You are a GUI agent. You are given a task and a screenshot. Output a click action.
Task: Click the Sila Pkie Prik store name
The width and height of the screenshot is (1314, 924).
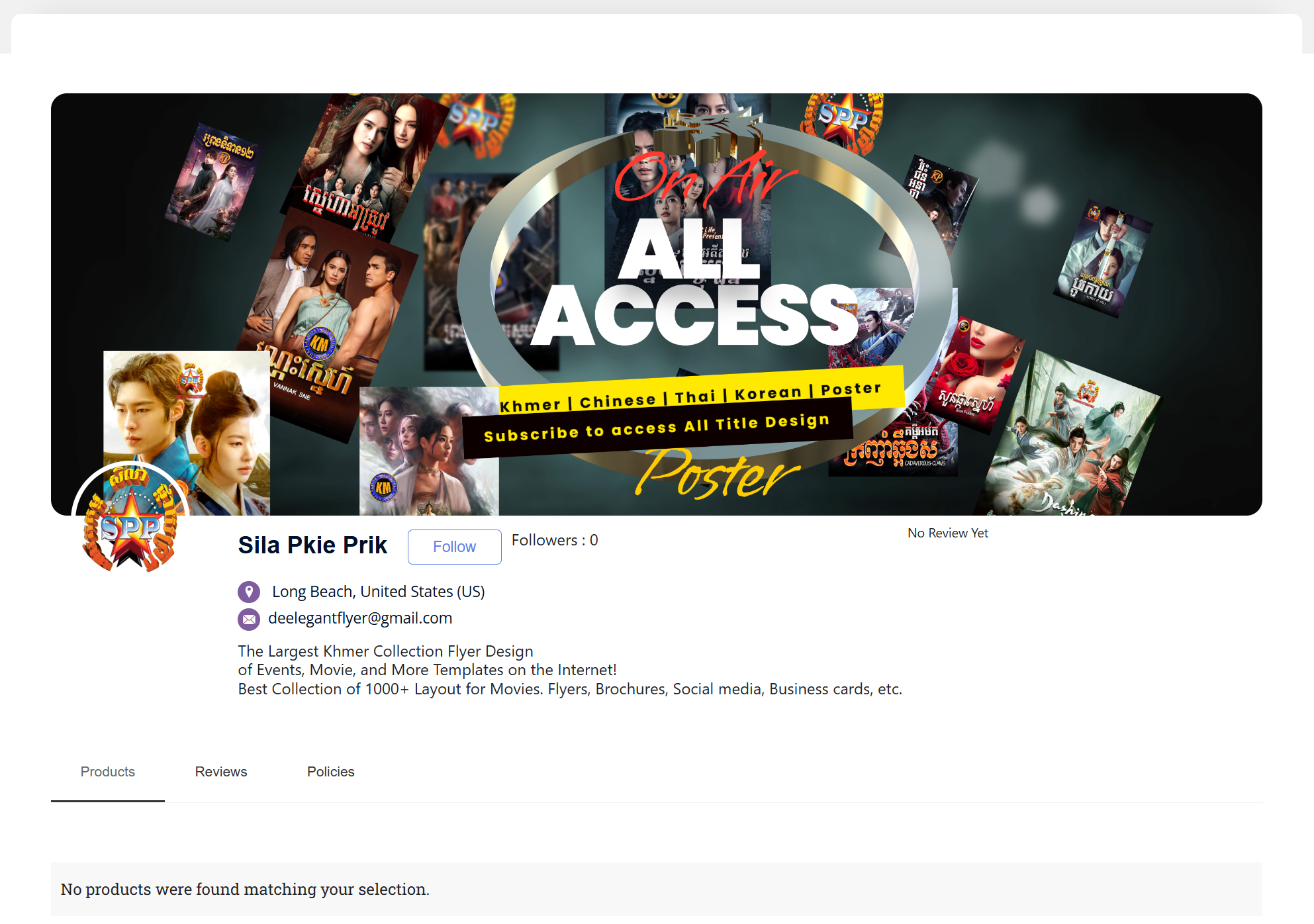tap(312, 545)
